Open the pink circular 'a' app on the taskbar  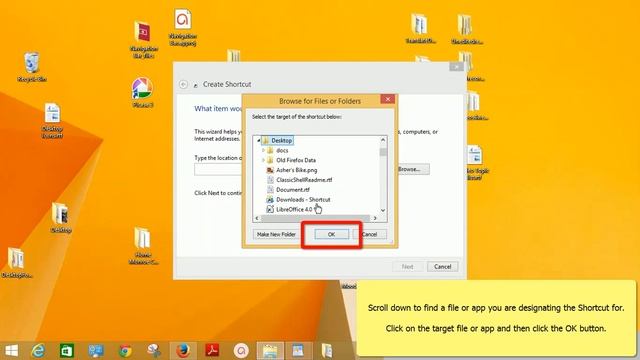pyautogui.click(x=241, y=351)
